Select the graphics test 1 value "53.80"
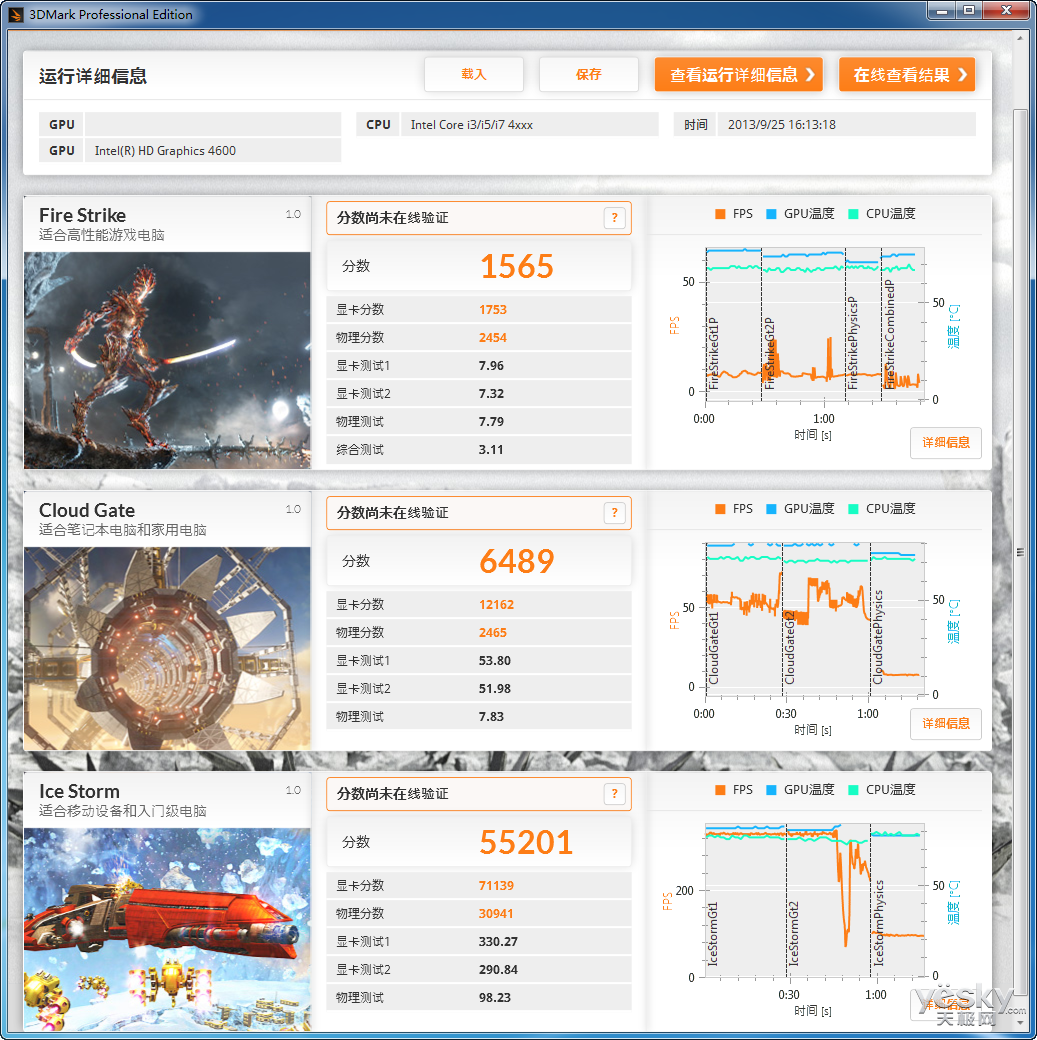Screen dimensions: 1037x1040 495,661
